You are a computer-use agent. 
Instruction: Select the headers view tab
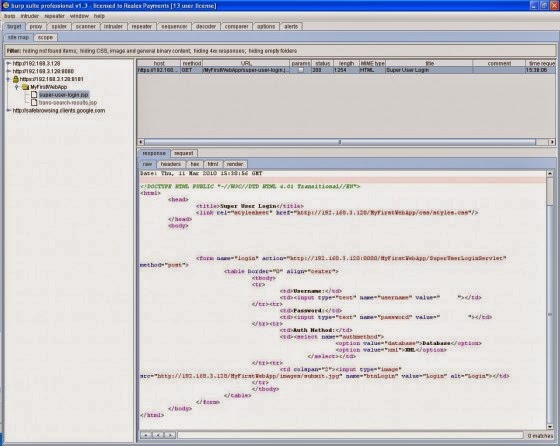click(171, 164)
